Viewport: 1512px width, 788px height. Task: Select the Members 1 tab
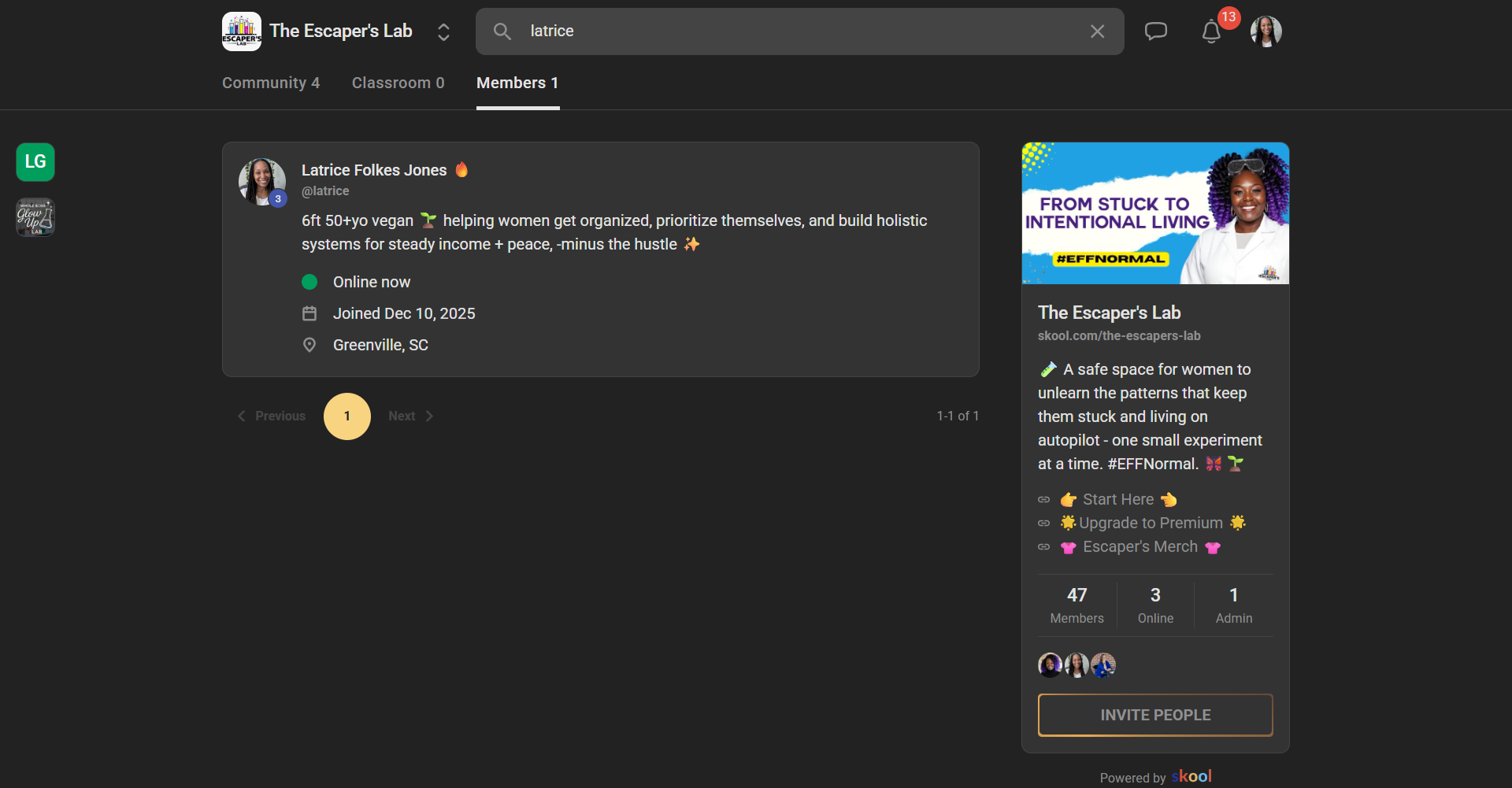click(517, 83)
